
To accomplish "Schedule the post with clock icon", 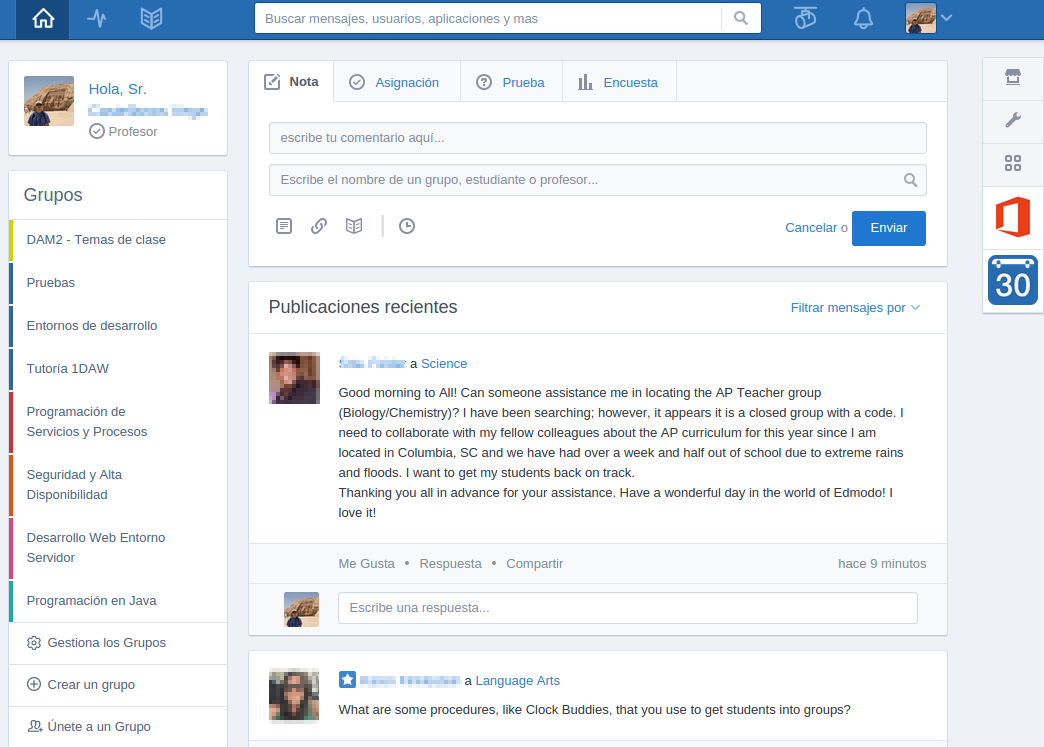I will pyautogui.click(x=407, y=226).
